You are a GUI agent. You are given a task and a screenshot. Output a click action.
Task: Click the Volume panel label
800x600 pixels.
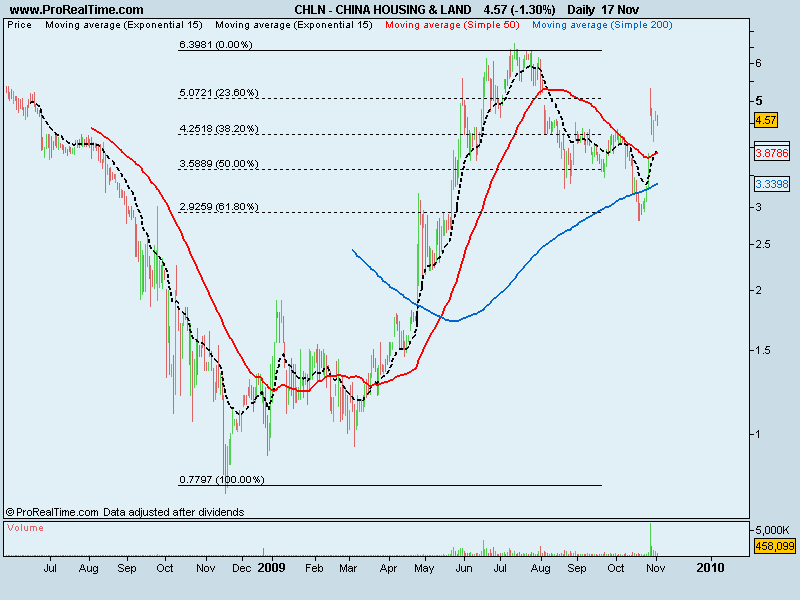26,528
